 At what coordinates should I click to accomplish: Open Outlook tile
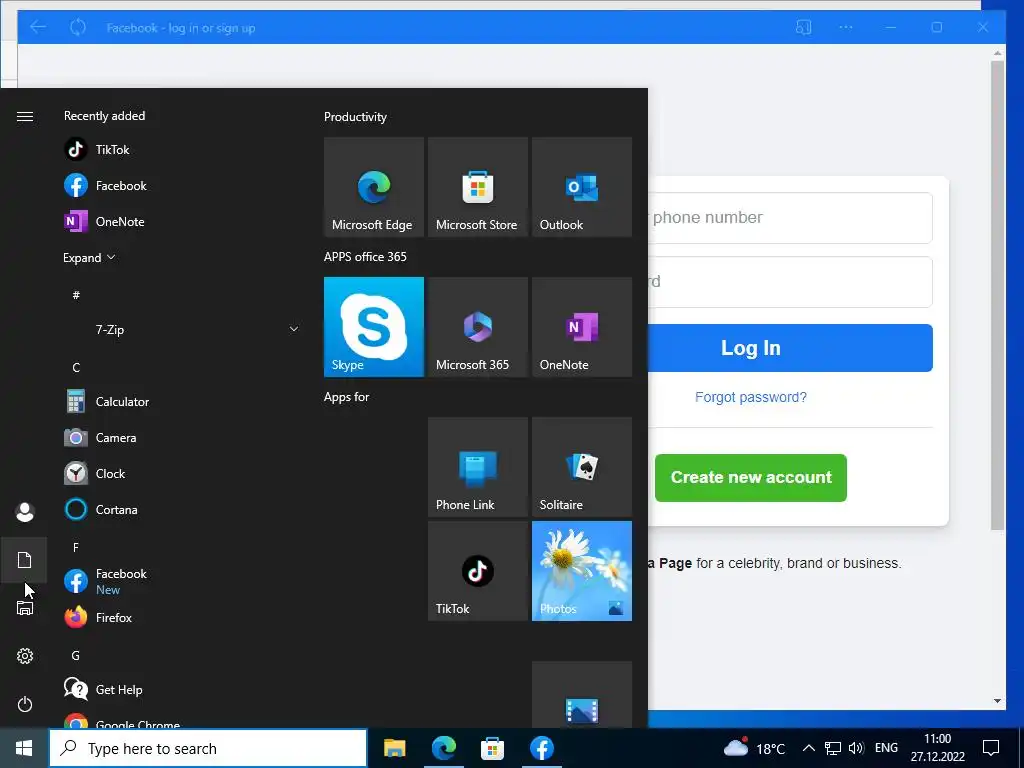coord(582,187)
